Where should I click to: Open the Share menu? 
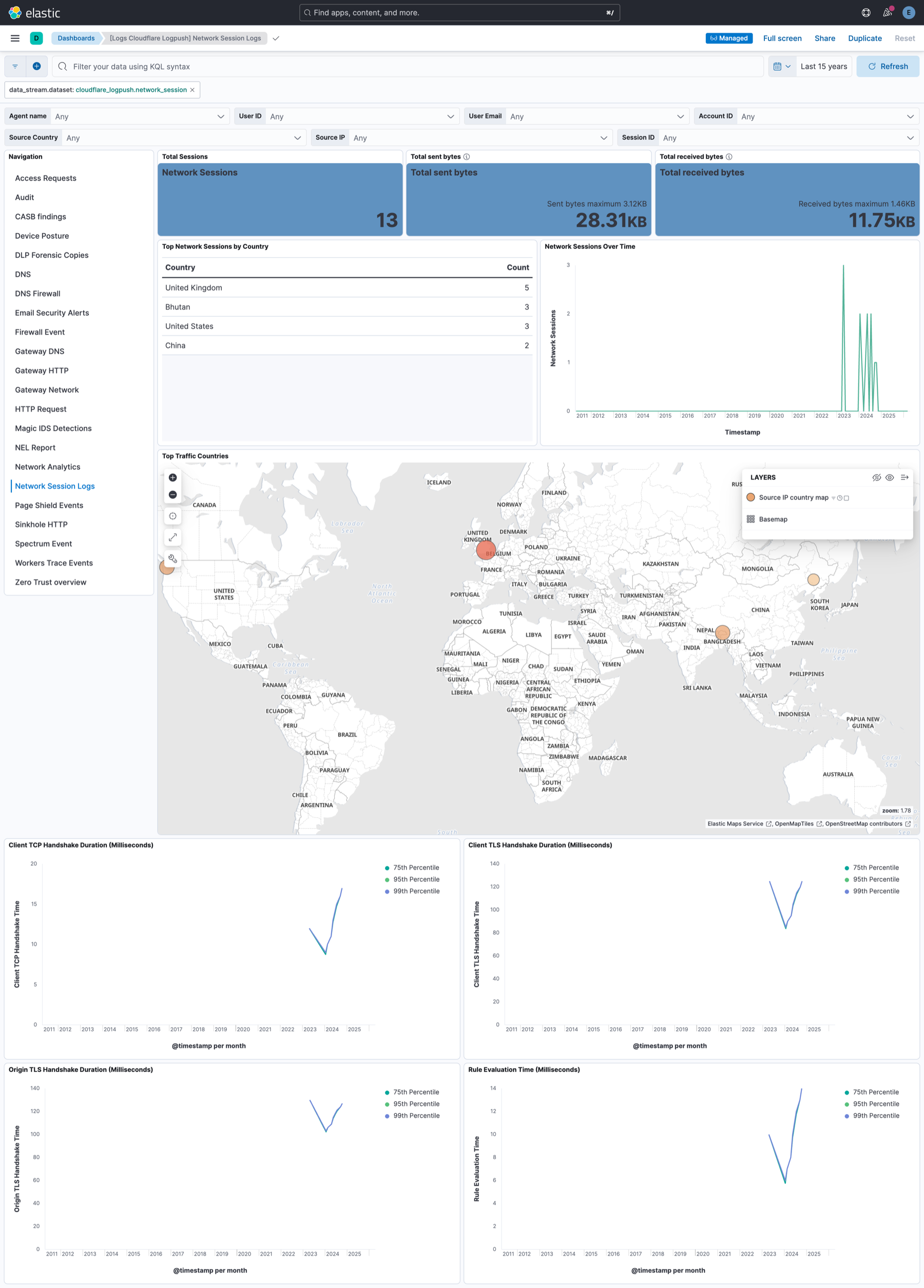pos(824,38)
